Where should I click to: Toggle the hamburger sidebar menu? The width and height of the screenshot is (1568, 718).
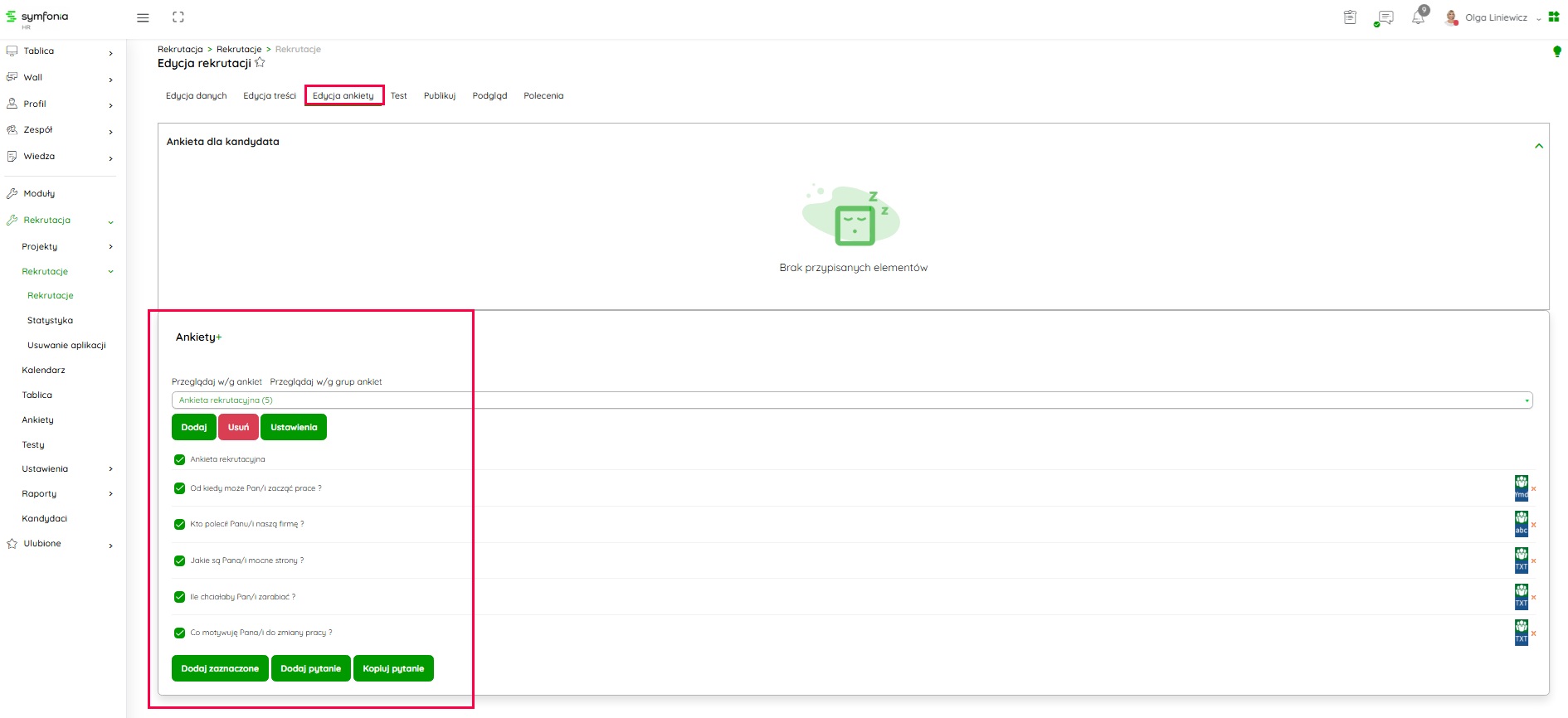point(143,17)
